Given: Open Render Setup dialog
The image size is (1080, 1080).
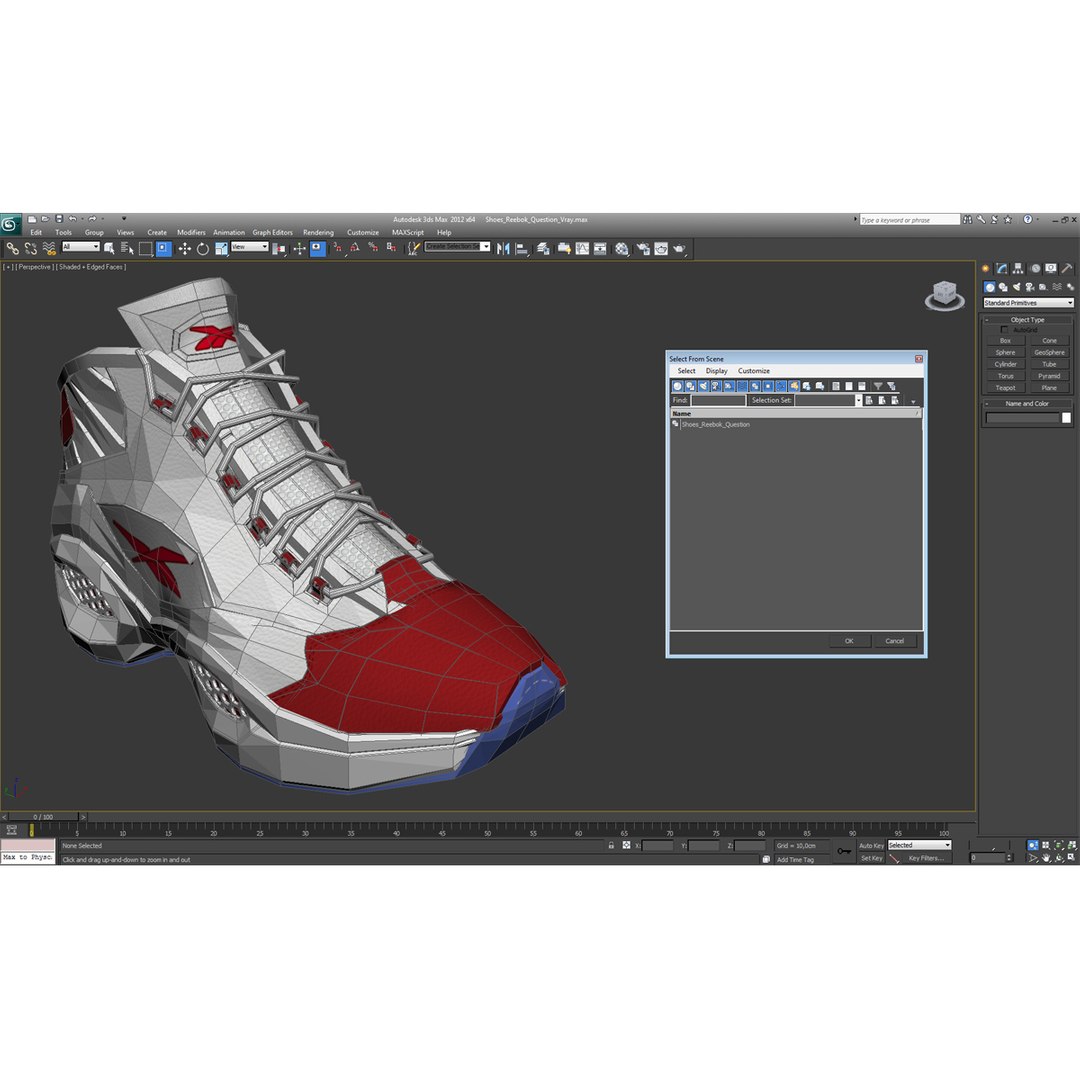Looking at the screenshot, I should [643, 249].
